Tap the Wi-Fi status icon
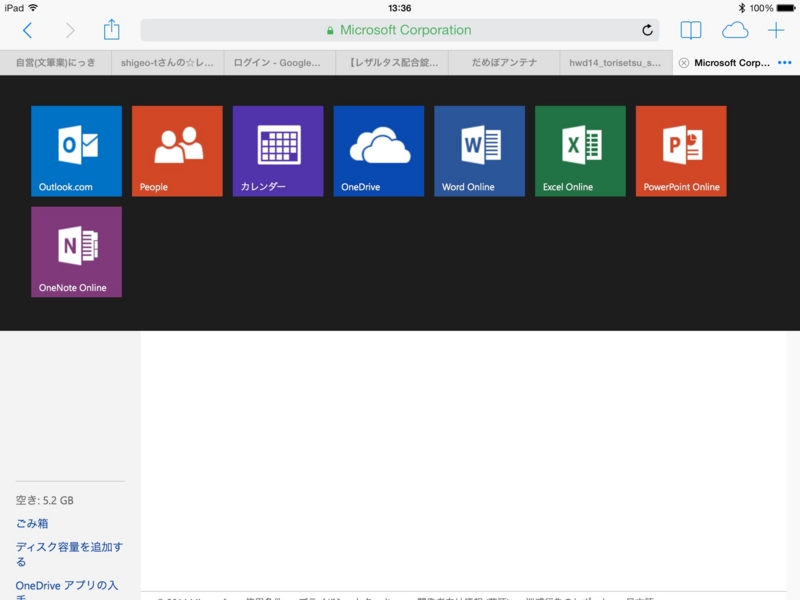This screenshot has width=800, height=600. point(33,8)
